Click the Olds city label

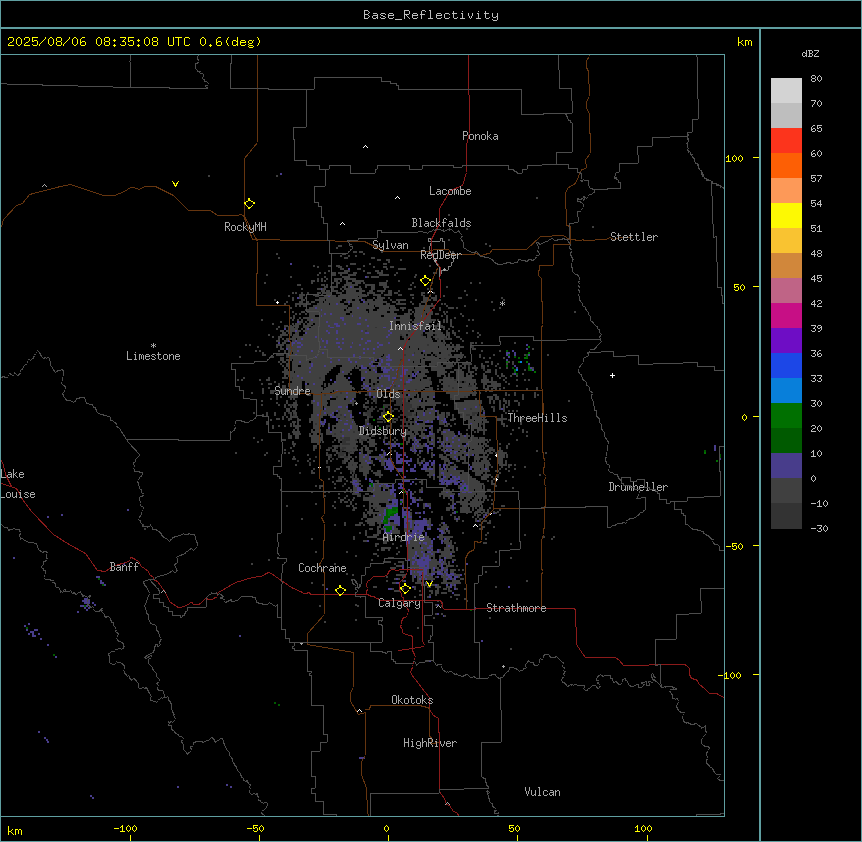388,394
